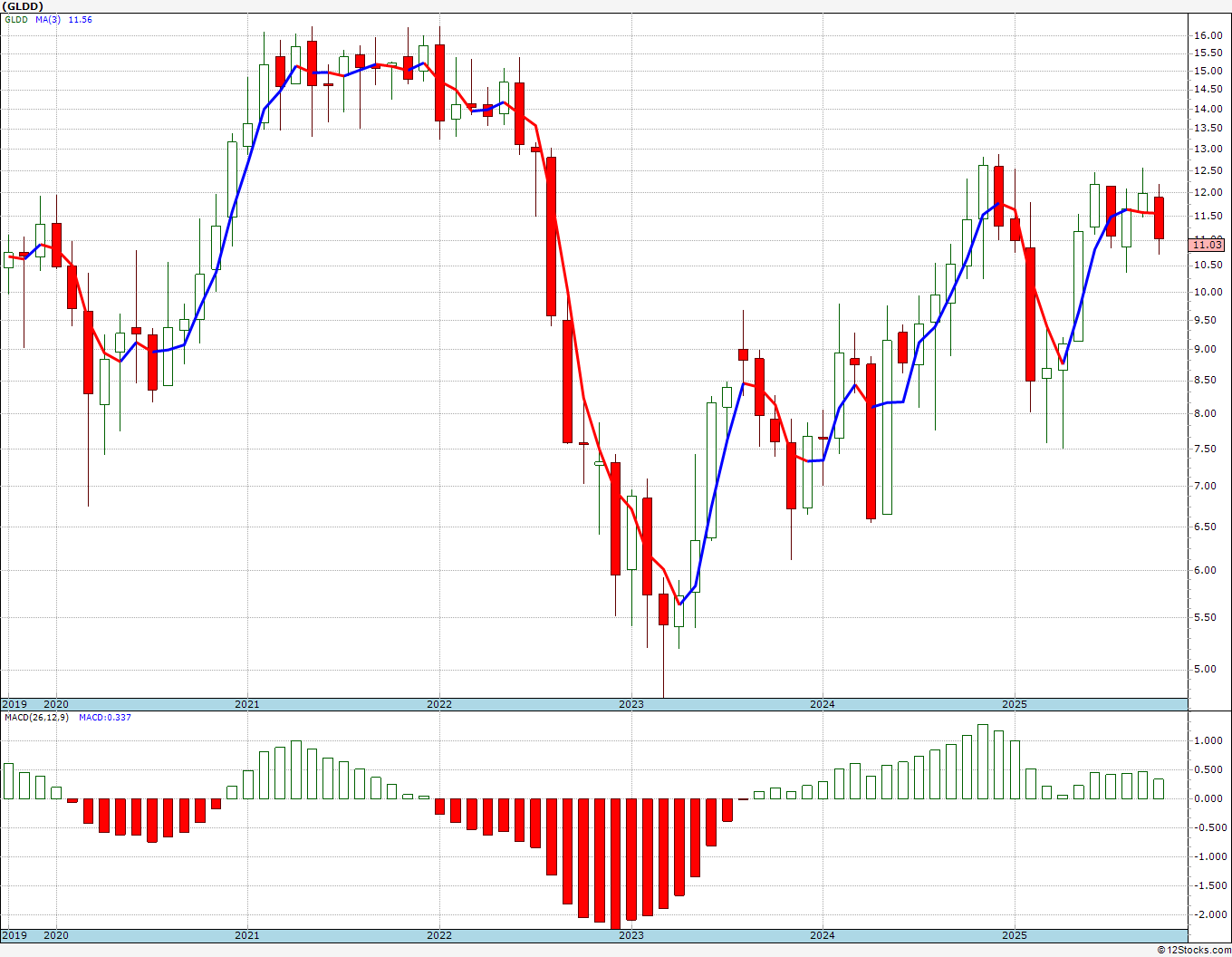Click 2019 on the MACD panel time axis
1232x957 pixels.
14,935
